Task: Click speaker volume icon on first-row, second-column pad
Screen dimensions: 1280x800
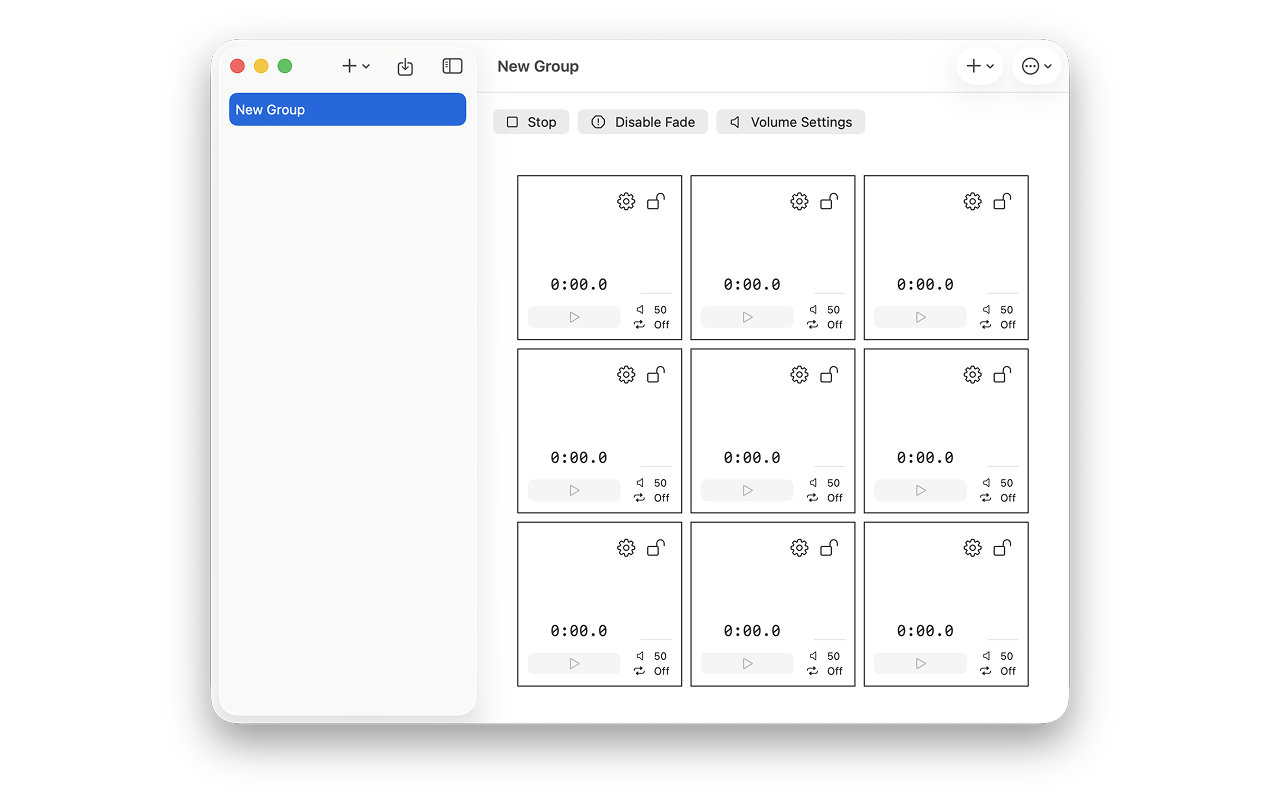Action: [x=813, y=310]
